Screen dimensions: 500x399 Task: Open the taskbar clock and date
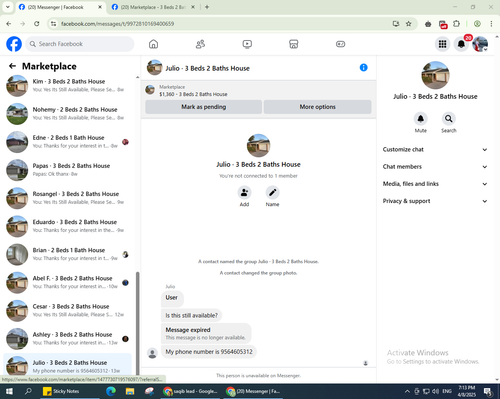(x=466, y=391)
